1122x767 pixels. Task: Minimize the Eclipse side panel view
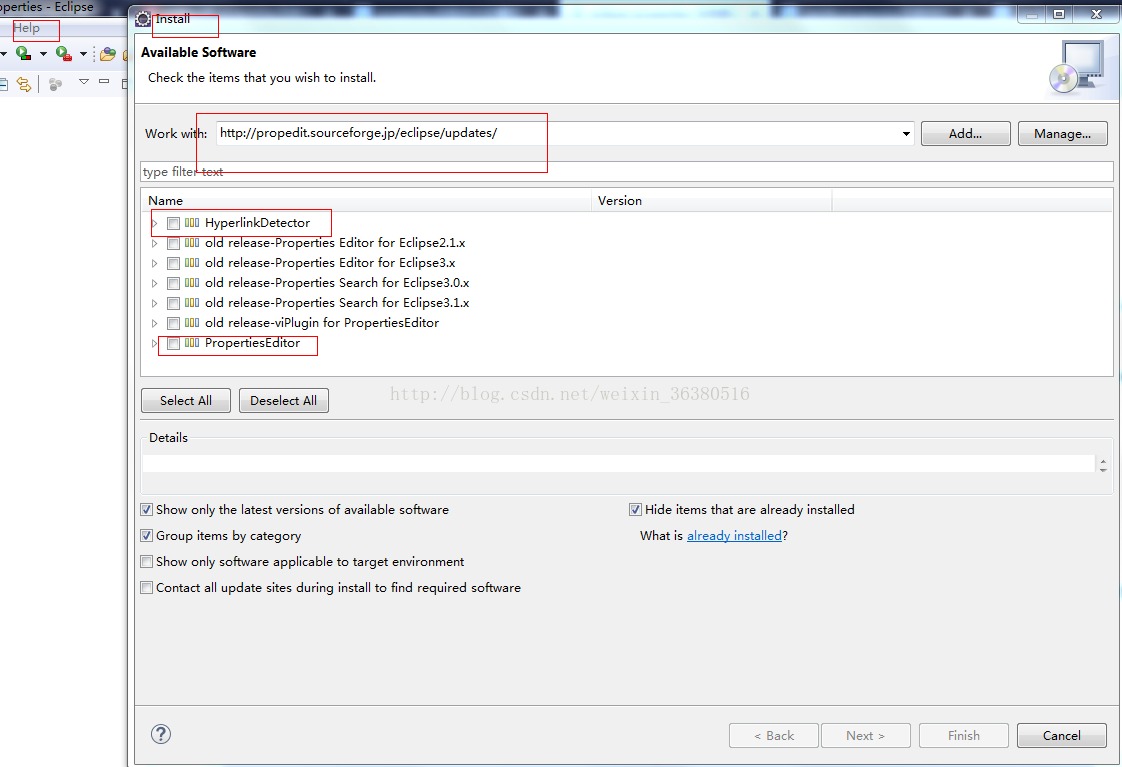tap(104, 82)
